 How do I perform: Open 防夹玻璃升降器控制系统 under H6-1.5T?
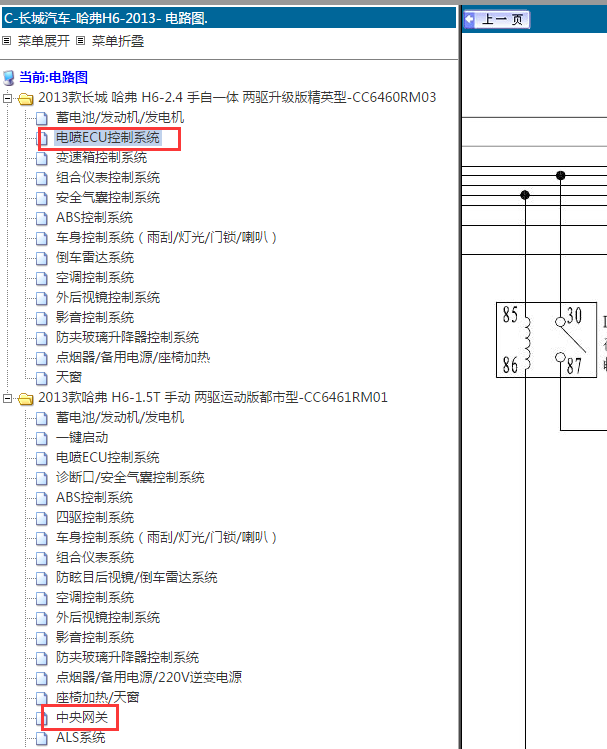tap(128, 658)
